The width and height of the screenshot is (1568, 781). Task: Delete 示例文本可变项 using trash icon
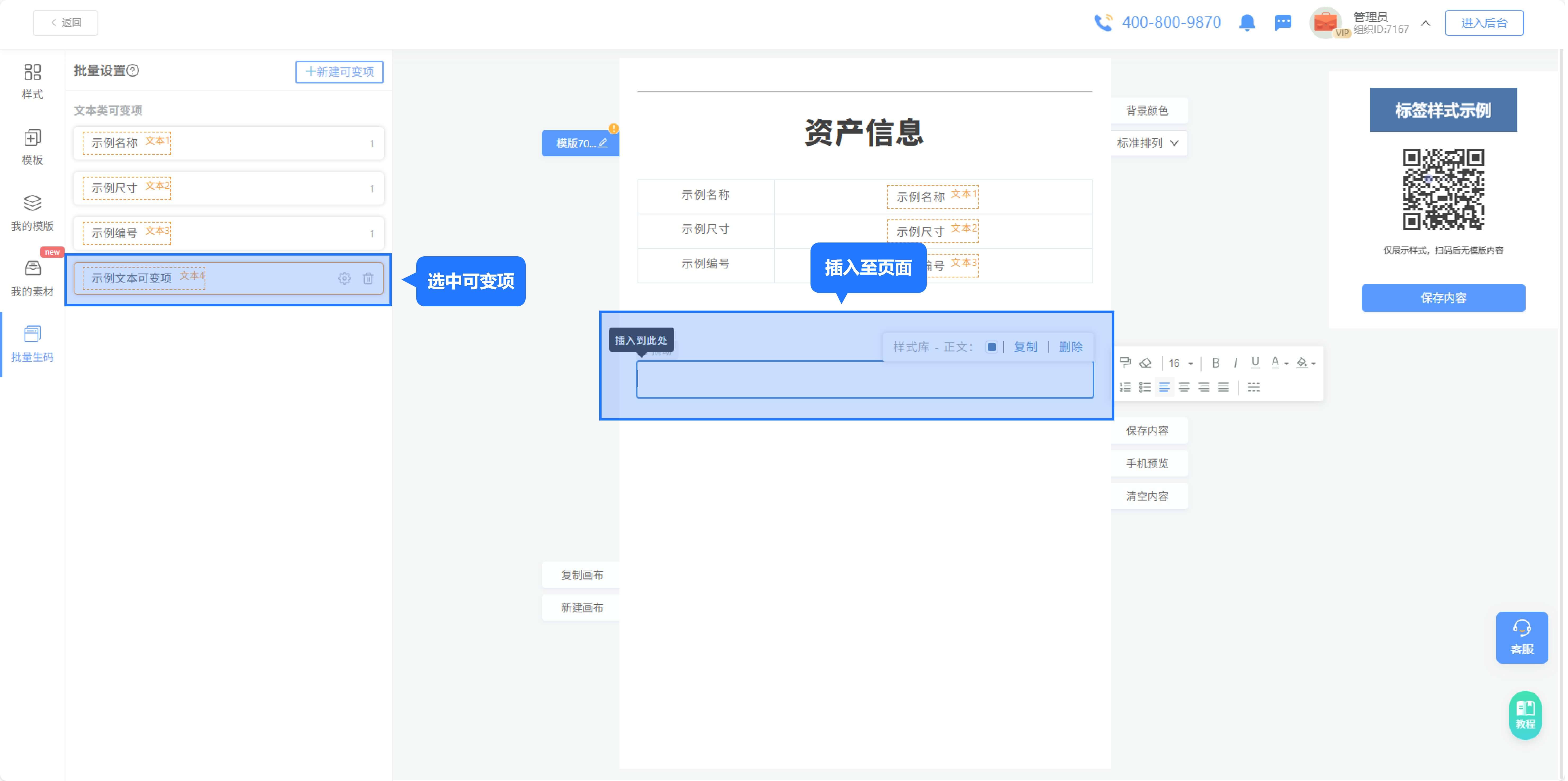pyautogui.click(x=368, y=278)
